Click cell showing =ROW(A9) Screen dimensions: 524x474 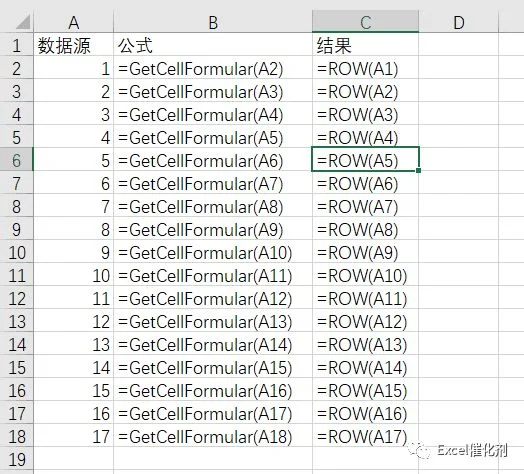tap(365, 252)
